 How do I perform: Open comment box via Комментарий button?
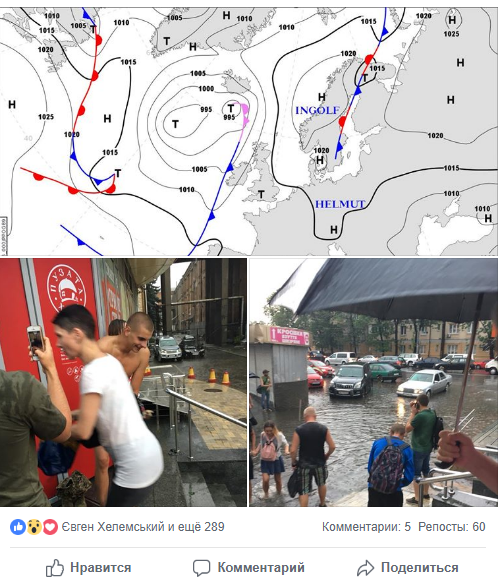tap(248, 568)
